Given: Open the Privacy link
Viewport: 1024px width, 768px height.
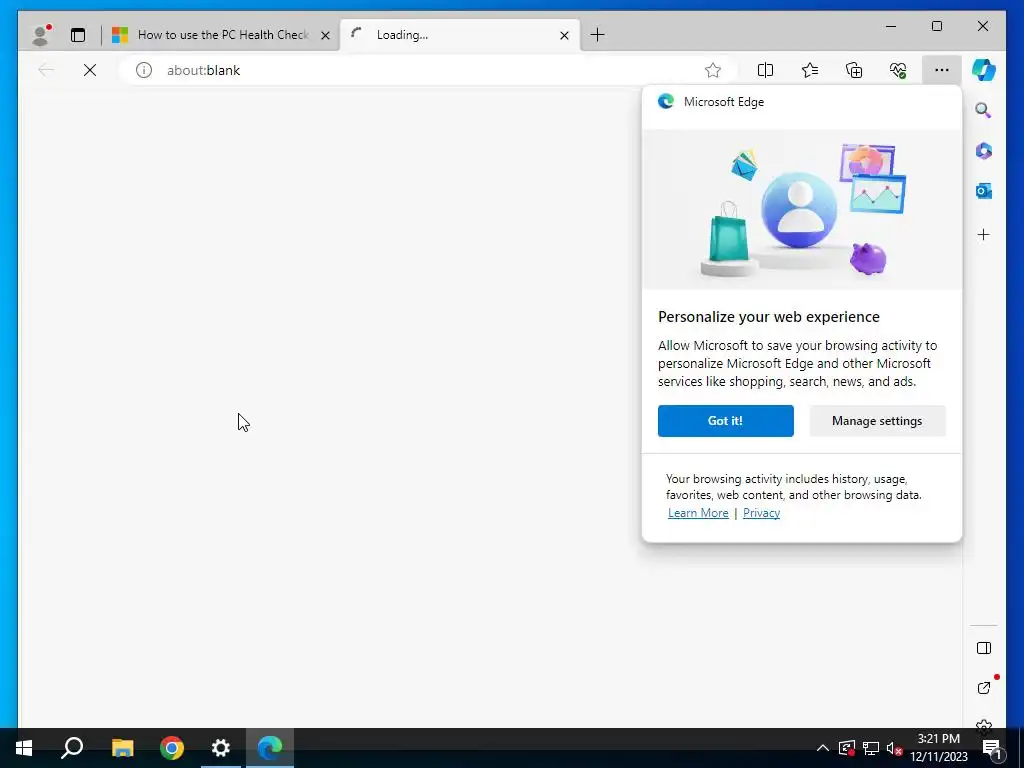Looking at the screenshot, I should (x=761, y=513).
